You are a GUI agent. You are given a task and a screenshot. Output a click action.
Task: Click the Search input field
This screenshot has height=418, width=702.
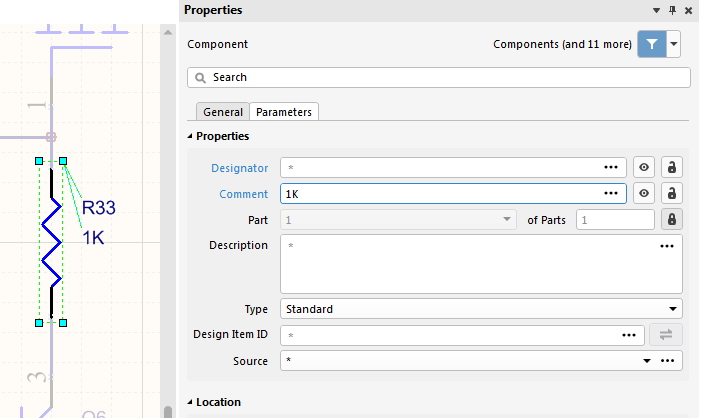click(x=440, y=77)
